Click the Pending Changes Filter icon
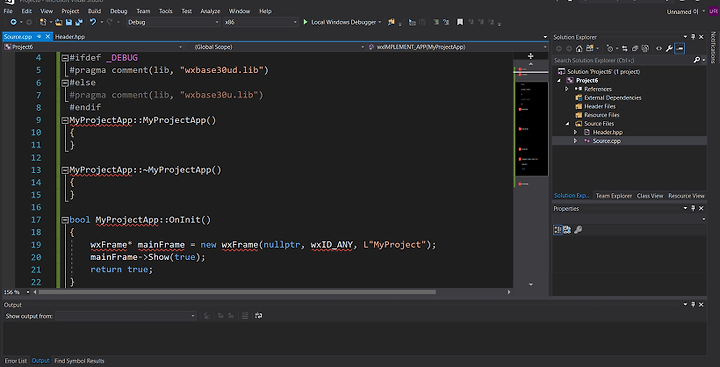 [x=610, y=48]
